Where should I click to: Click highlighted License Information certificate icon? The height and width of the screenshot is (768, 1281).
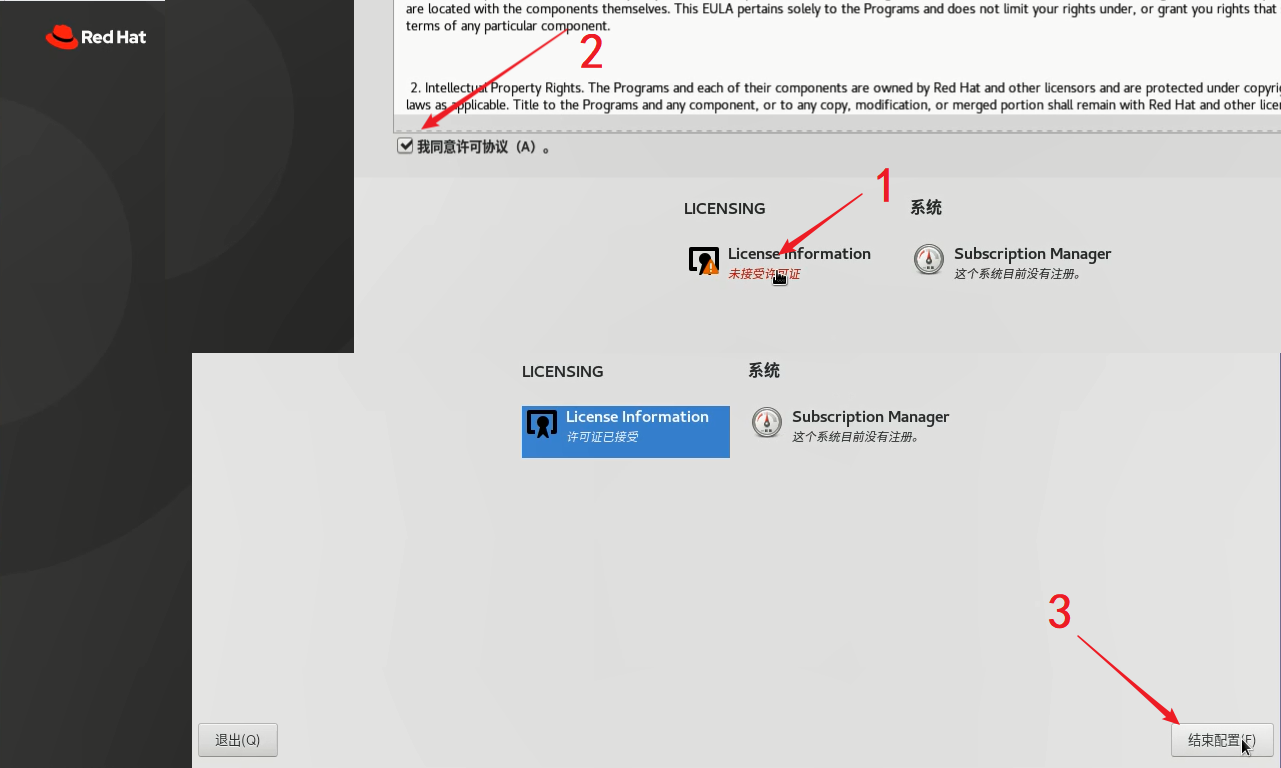[542, 424]
